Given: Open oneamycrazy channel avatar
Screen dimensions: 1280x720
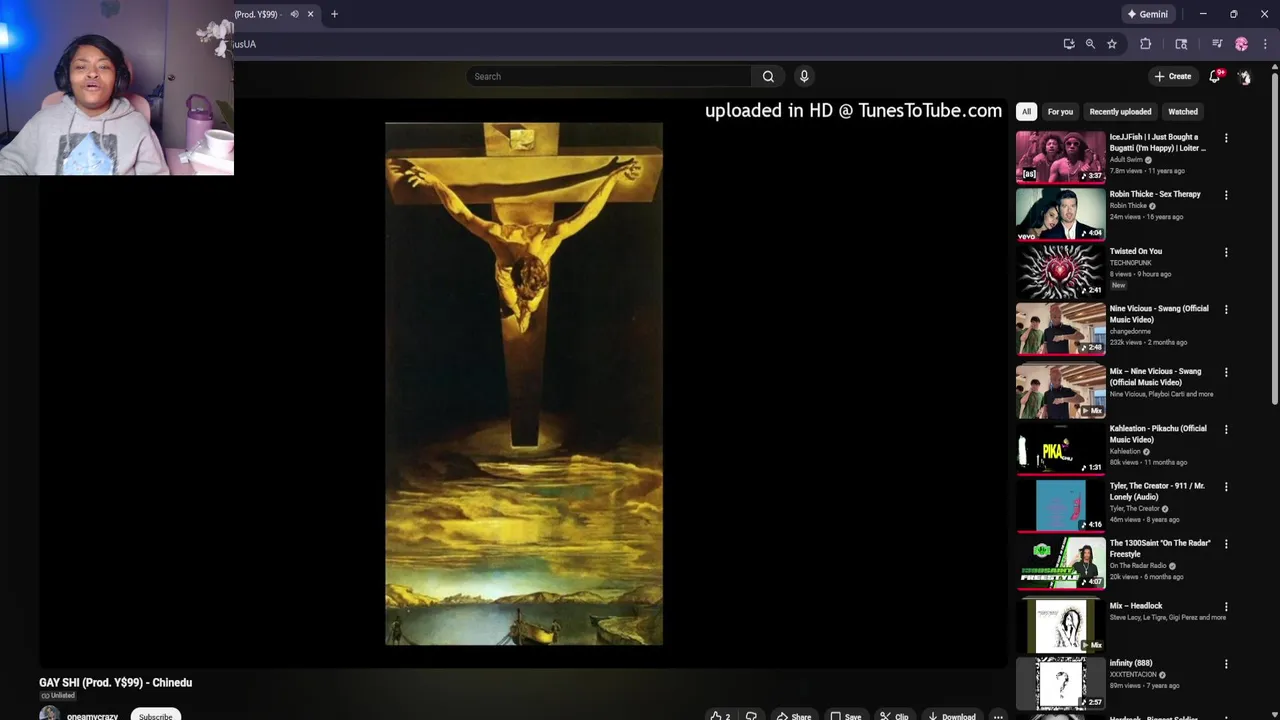Looking at the screenshot, I should [49, 714].
